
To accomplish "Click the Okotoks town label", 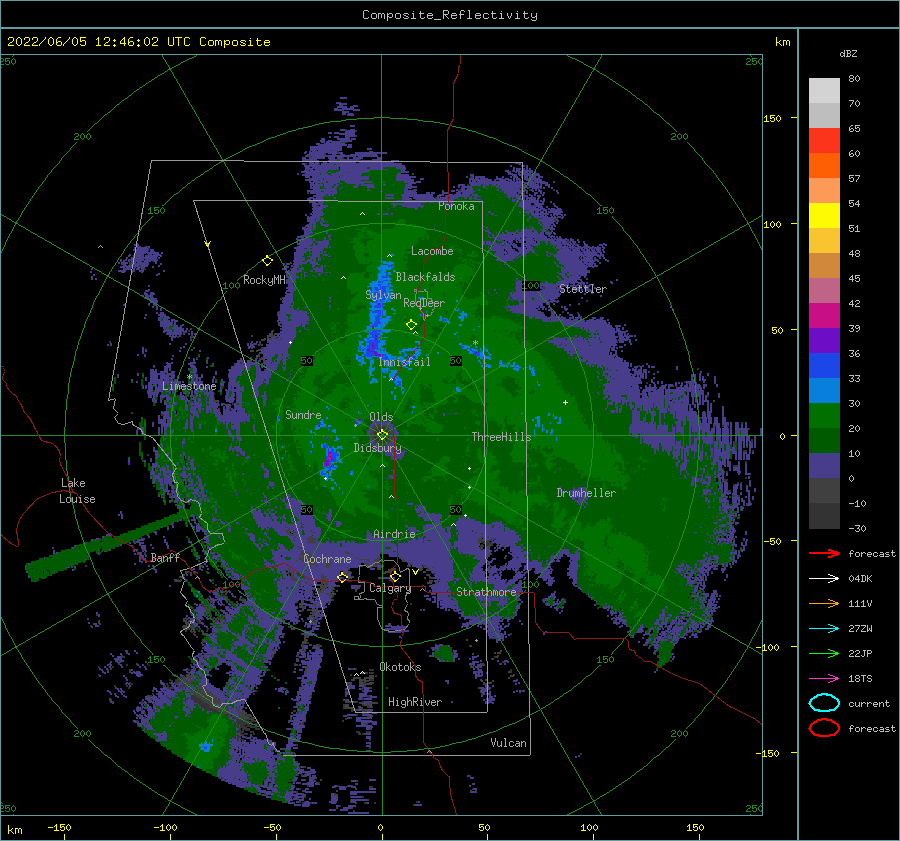I will 400,667.
